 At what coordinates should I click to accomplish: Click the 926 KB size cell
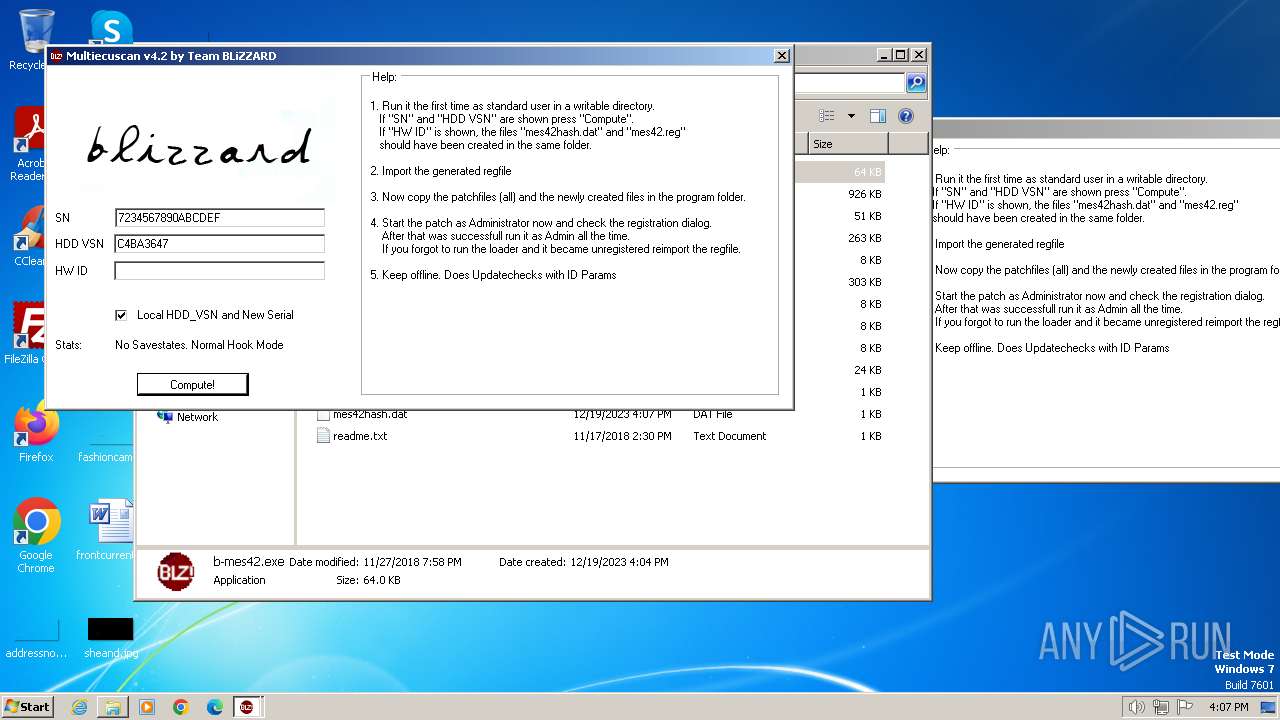pos(864,194)
